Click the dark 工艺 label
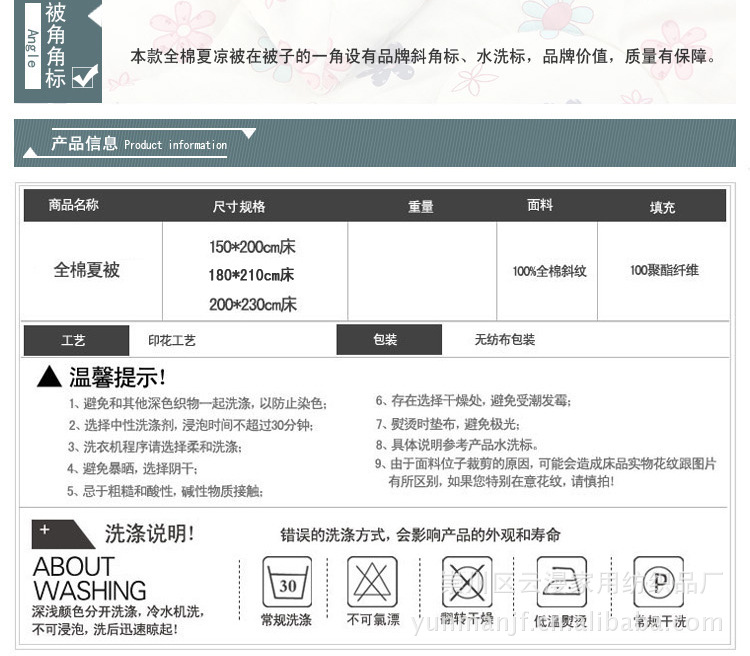 coord(74,341)
